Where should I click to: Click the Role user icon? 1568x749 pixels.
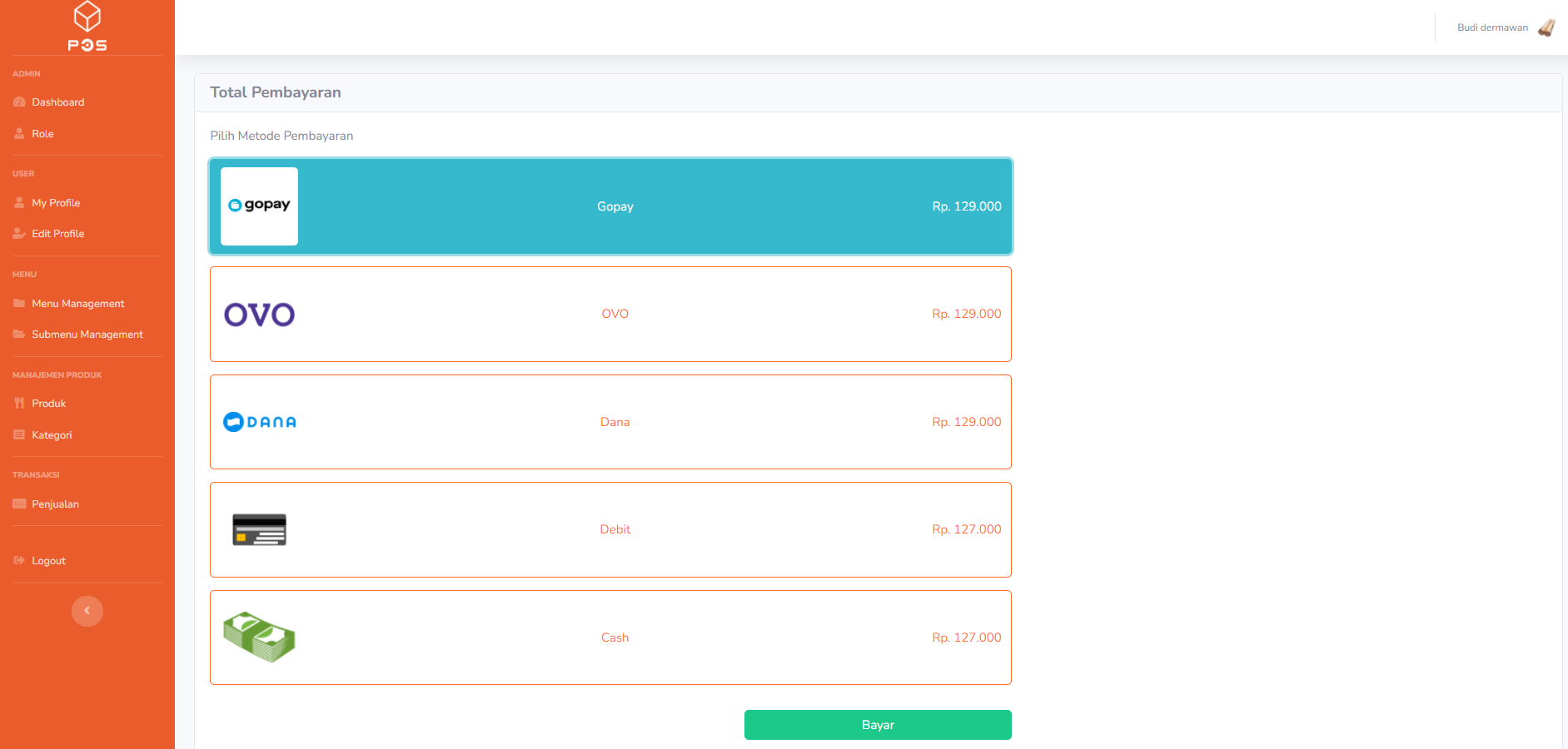coord(19,133)
